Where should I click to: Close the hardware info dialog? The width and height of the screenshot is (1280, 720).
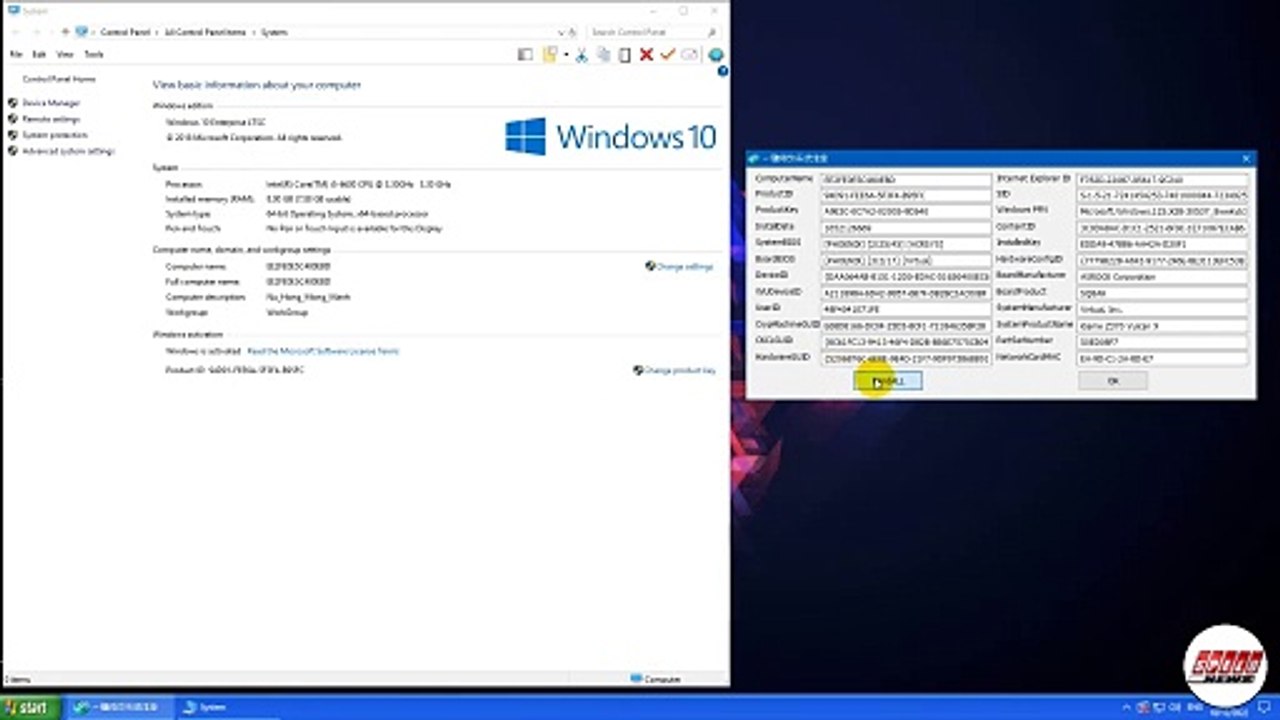[x=1246, y=158]
